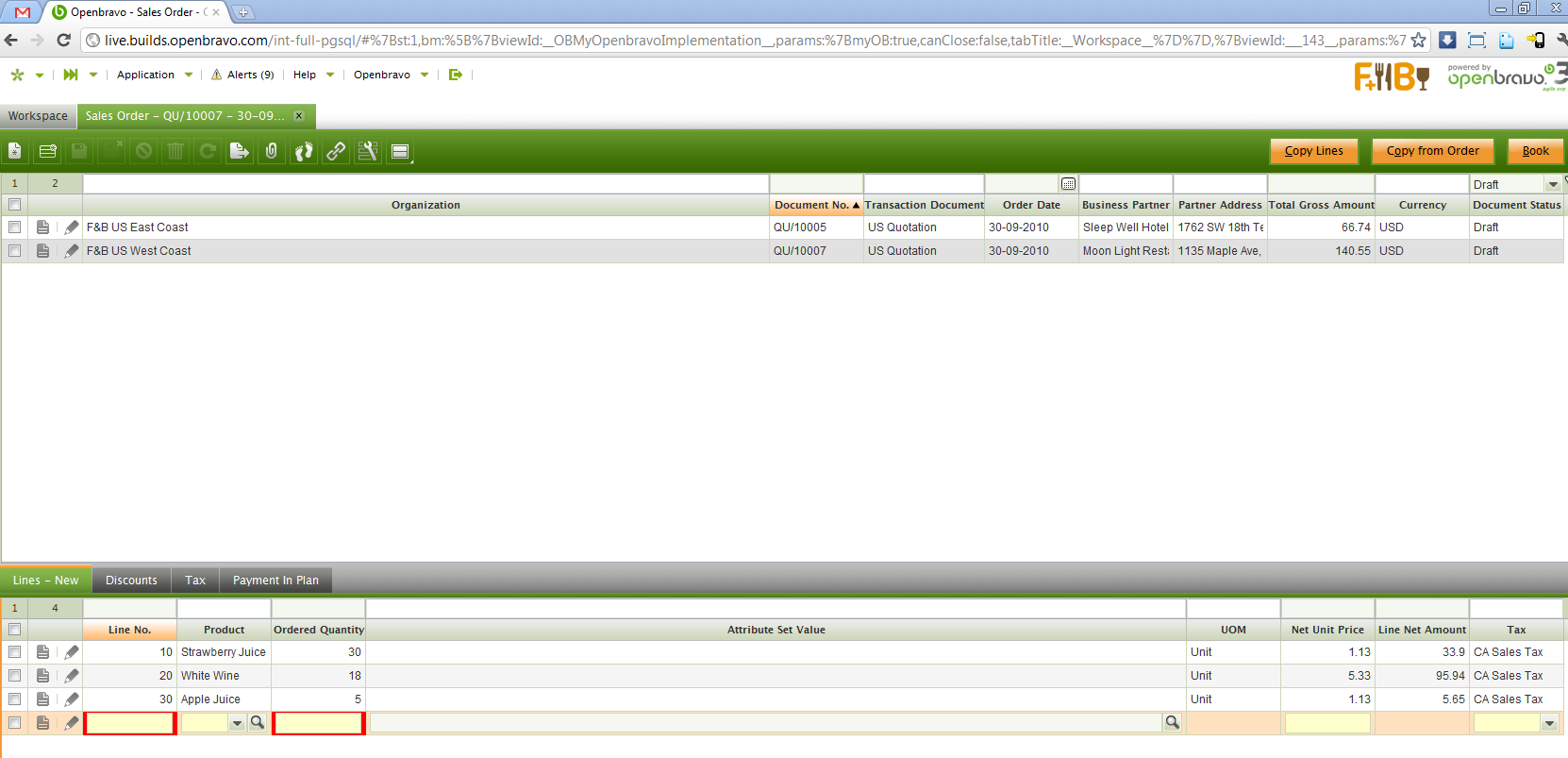Go back in the browser
This screenshot has width=1568, height=758.
[11, 40]
